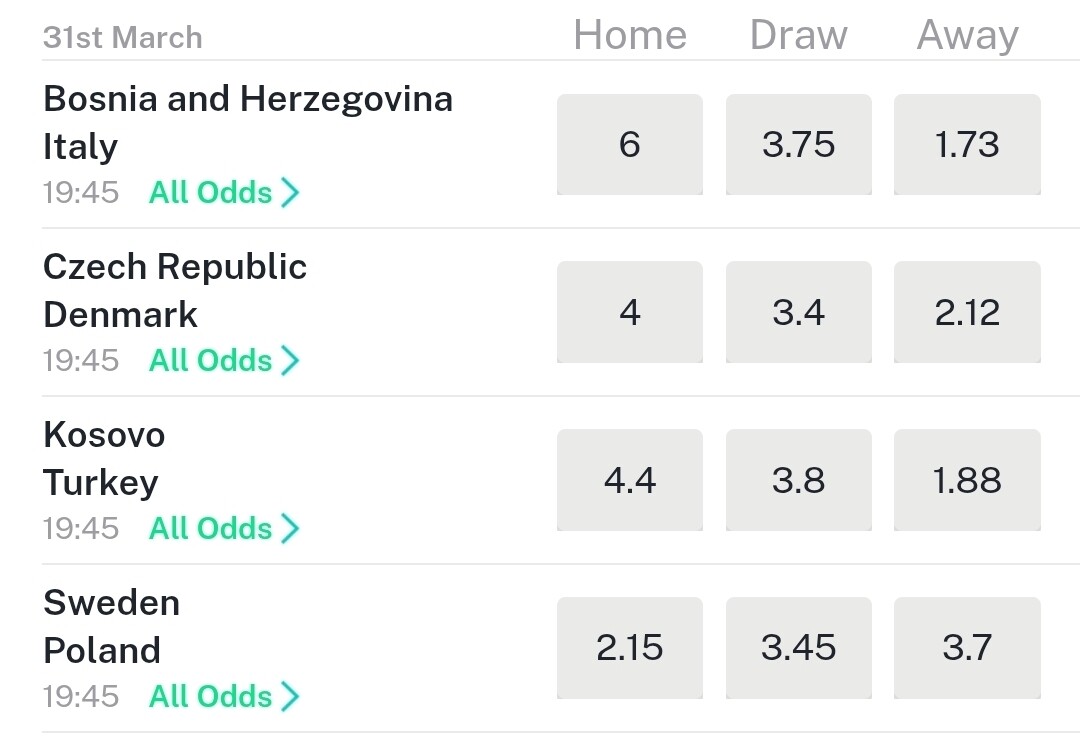The height and width of the screenshot is (752, 1080).
Task: Select draw odds 3.45 for Sweden vs Poland
Action: (798, 649)
